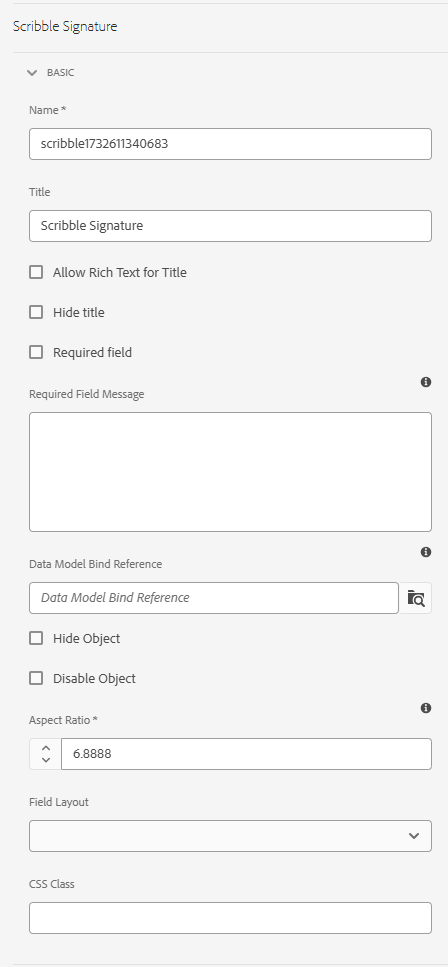Increase Aspect Ratio with up arrow
448x967 pixels.
pyautogui.click(x=46, y=748)
